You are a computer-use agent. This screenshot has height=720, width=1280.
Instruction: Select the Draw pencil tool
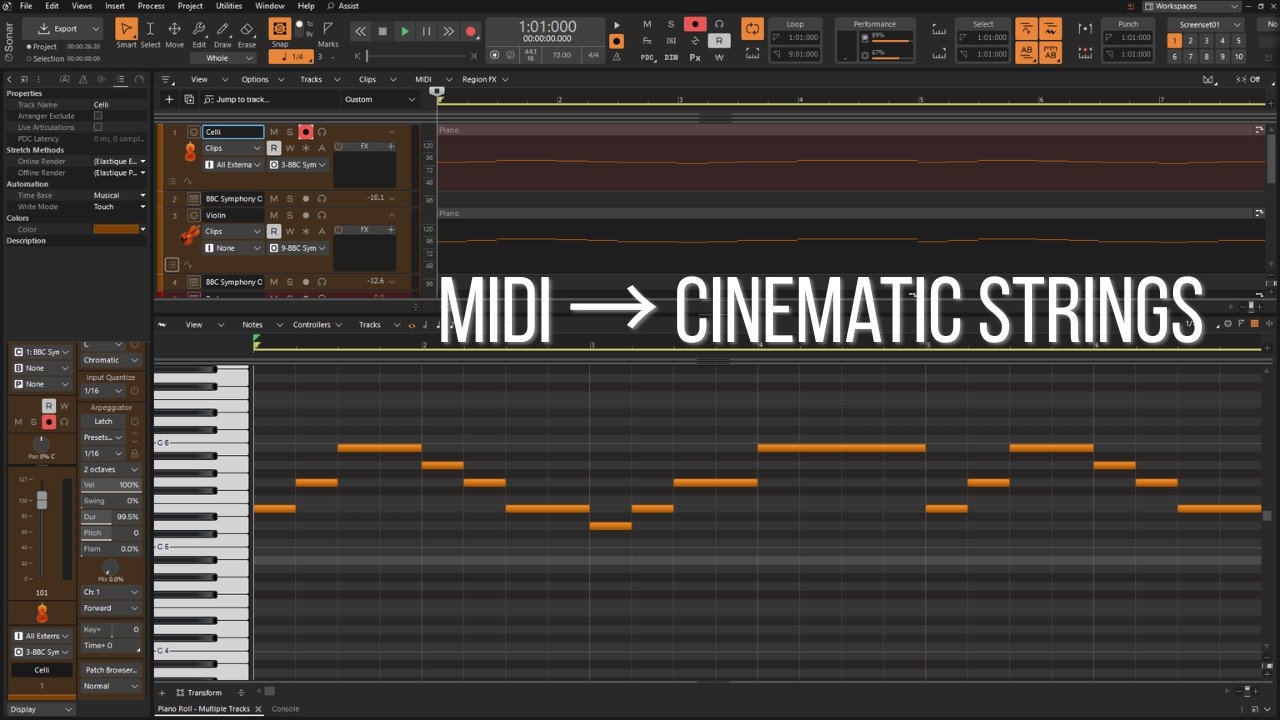point(222,29)
